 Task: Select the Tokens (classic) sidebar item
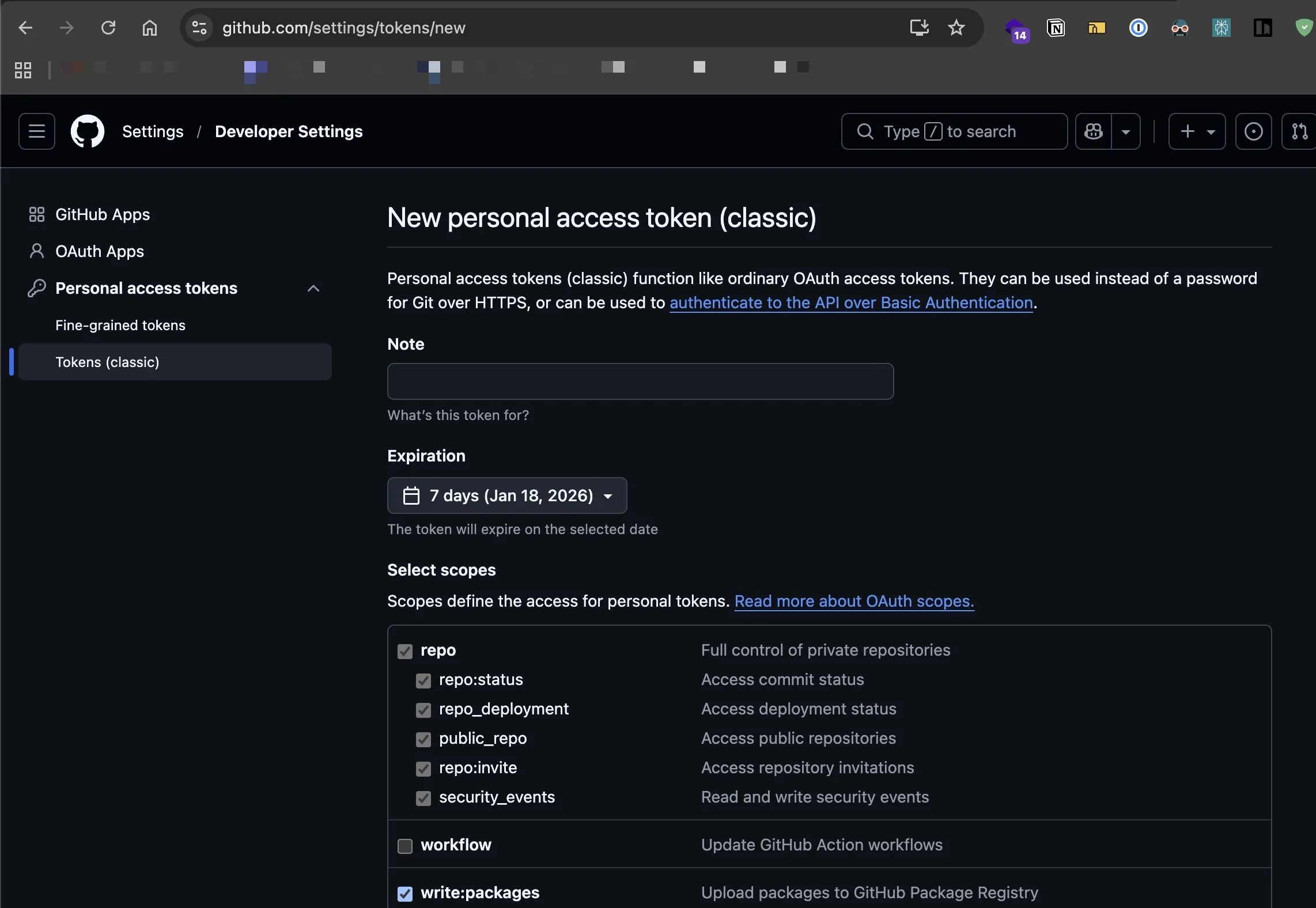point(107,362)
